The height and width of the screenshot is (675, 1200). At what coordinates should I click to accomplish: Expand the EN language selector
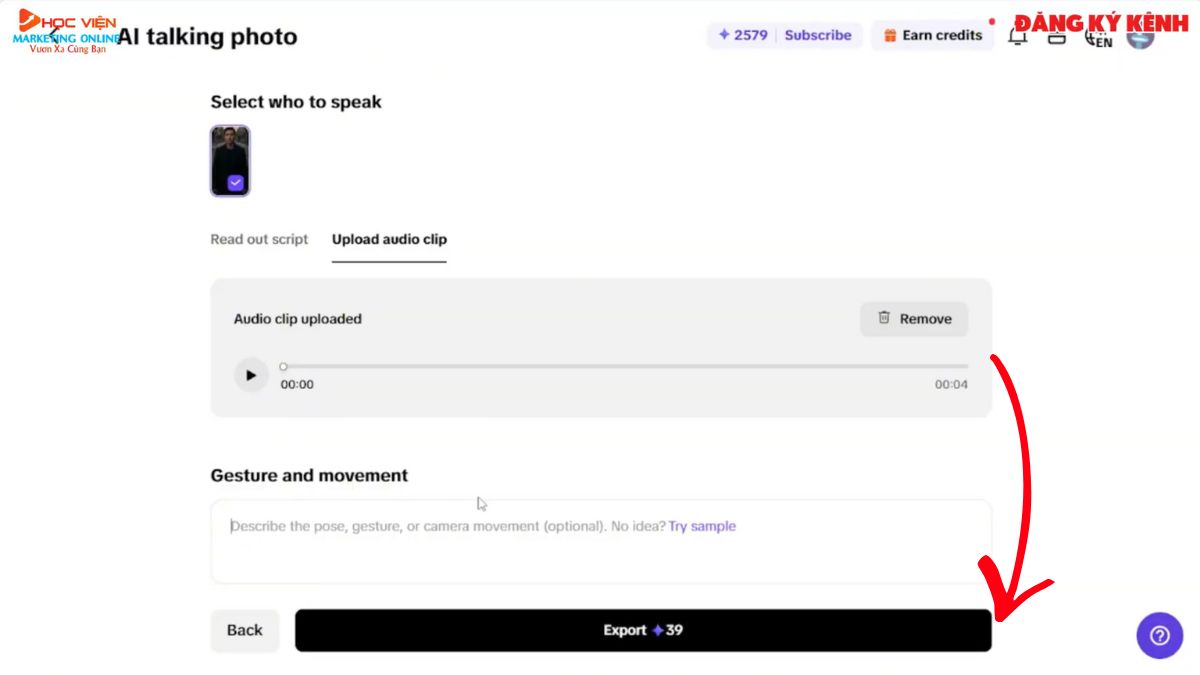(x=1097, y=39)
